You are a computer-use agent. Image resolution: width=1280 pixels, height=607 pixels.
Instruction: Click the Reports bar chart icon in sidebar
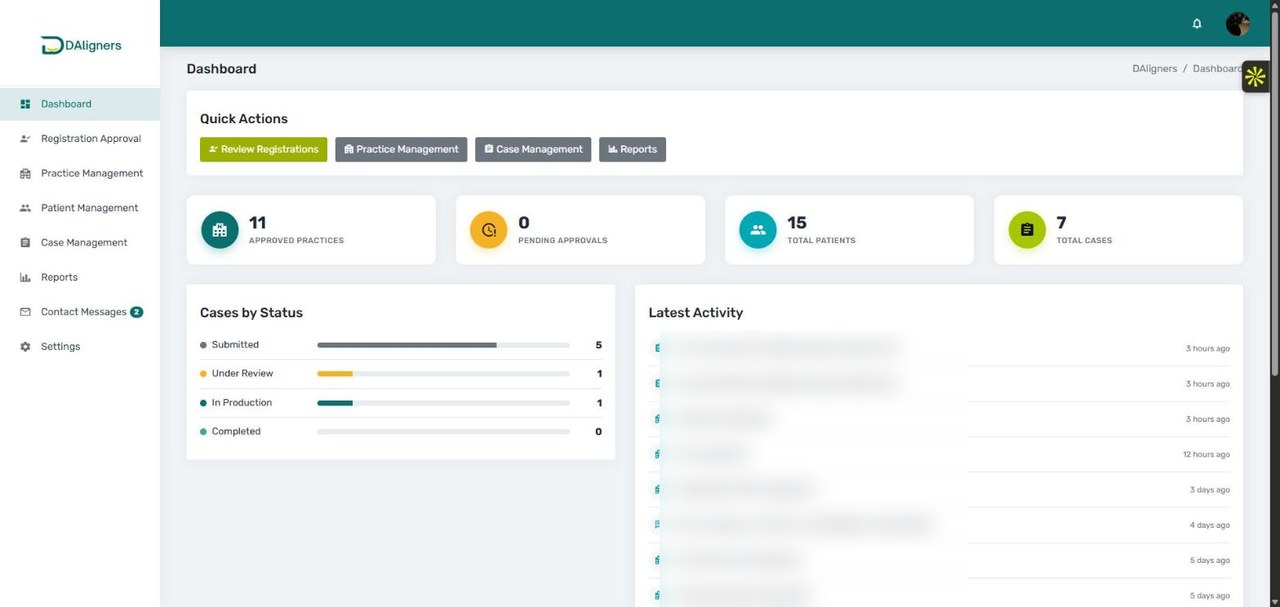point(25,277)
